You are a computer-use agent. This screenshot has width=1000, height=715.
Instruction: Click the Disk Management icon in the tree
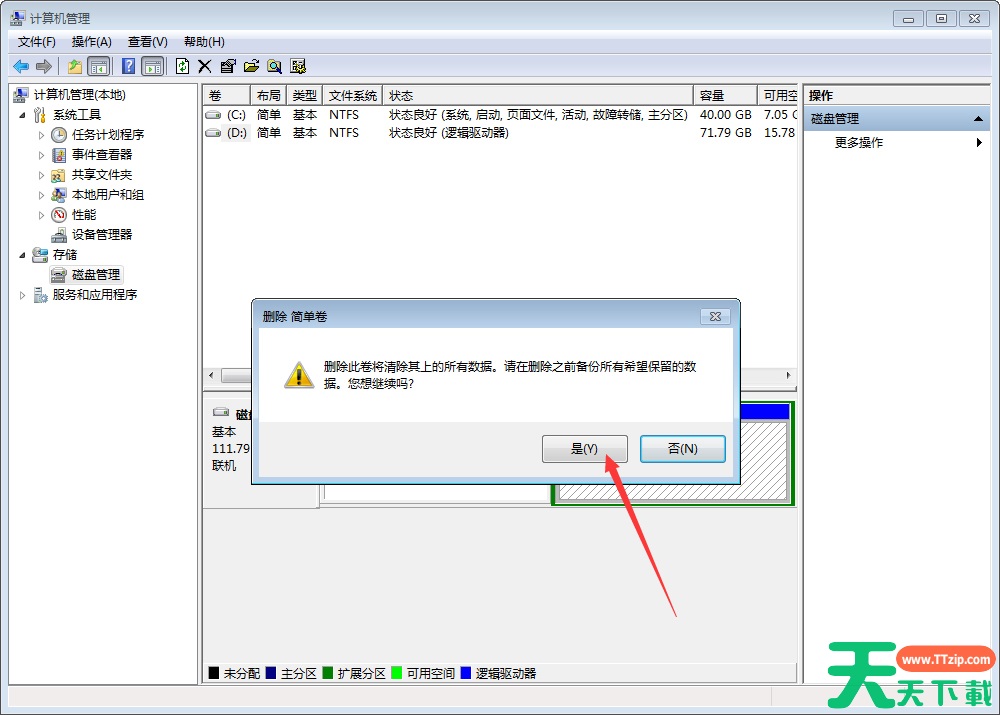(59, 275)
